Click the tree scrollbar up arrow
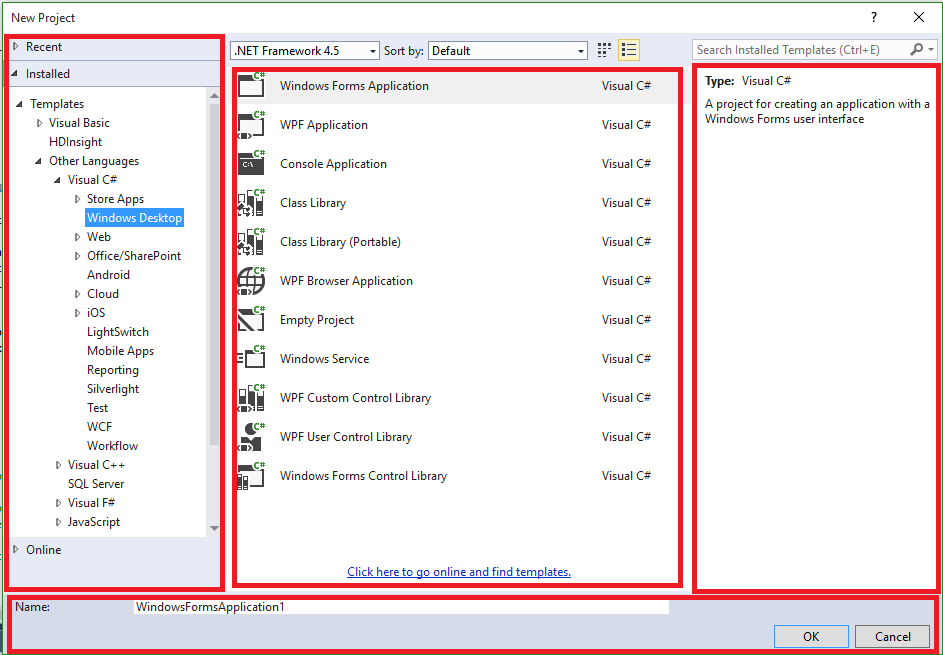The image size is (943, 655). (x=214, y=96)
